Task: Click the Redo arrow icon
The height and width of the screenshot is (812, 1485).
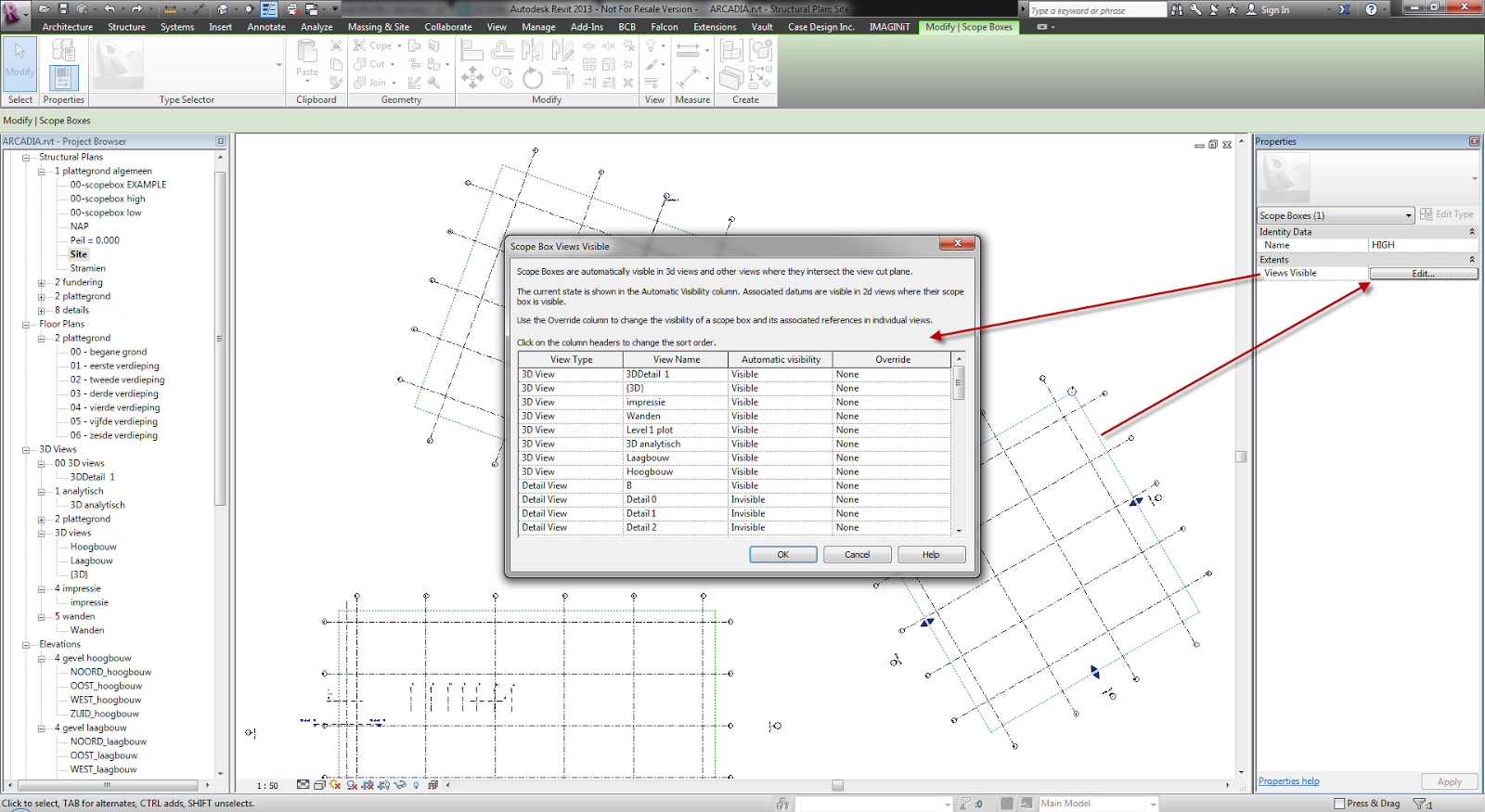Action: pyautogui.click(x=136, y=9)
